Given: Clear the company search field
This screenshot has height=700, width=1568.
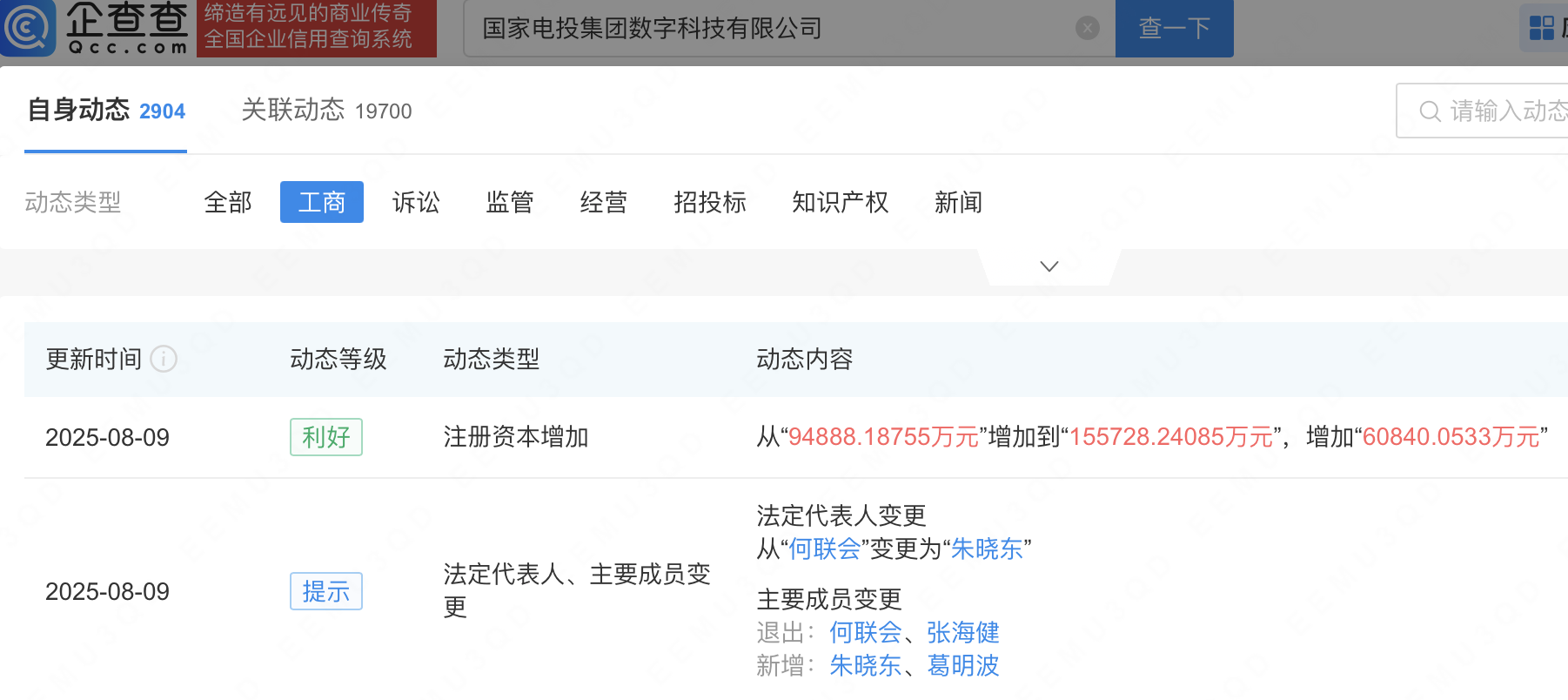Looking at the screenshot, I should pyautogui.click(x=1087, y=29).
